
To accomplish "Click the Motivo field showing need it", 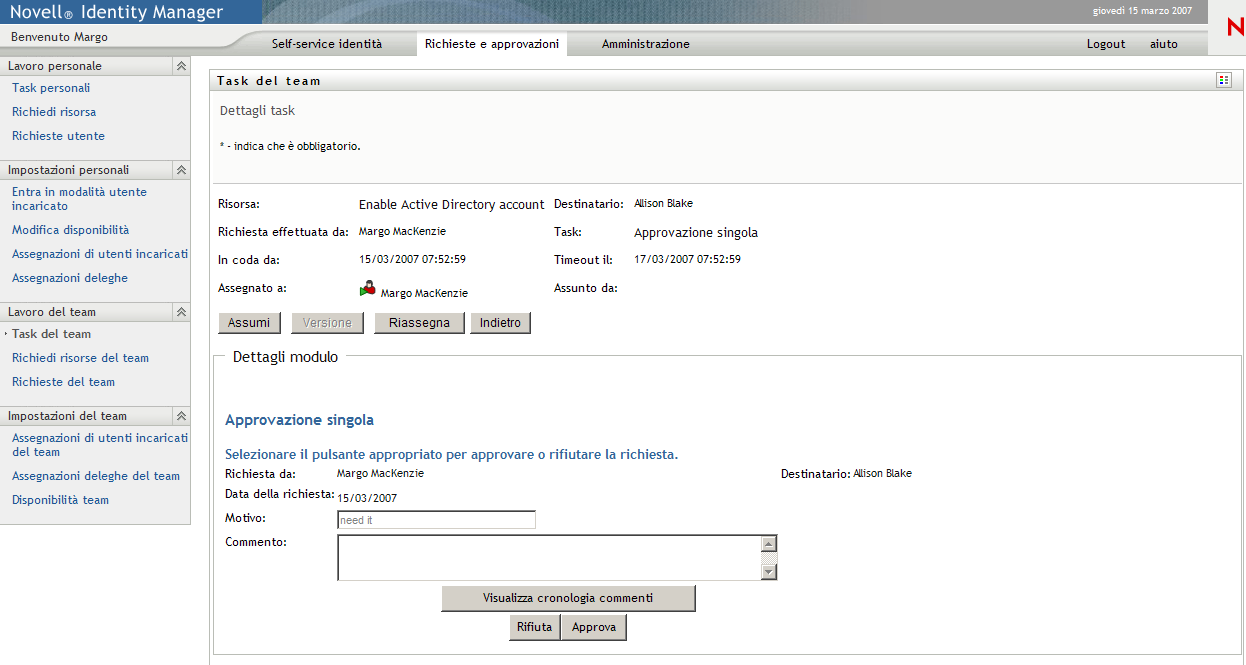I will 436,520.
